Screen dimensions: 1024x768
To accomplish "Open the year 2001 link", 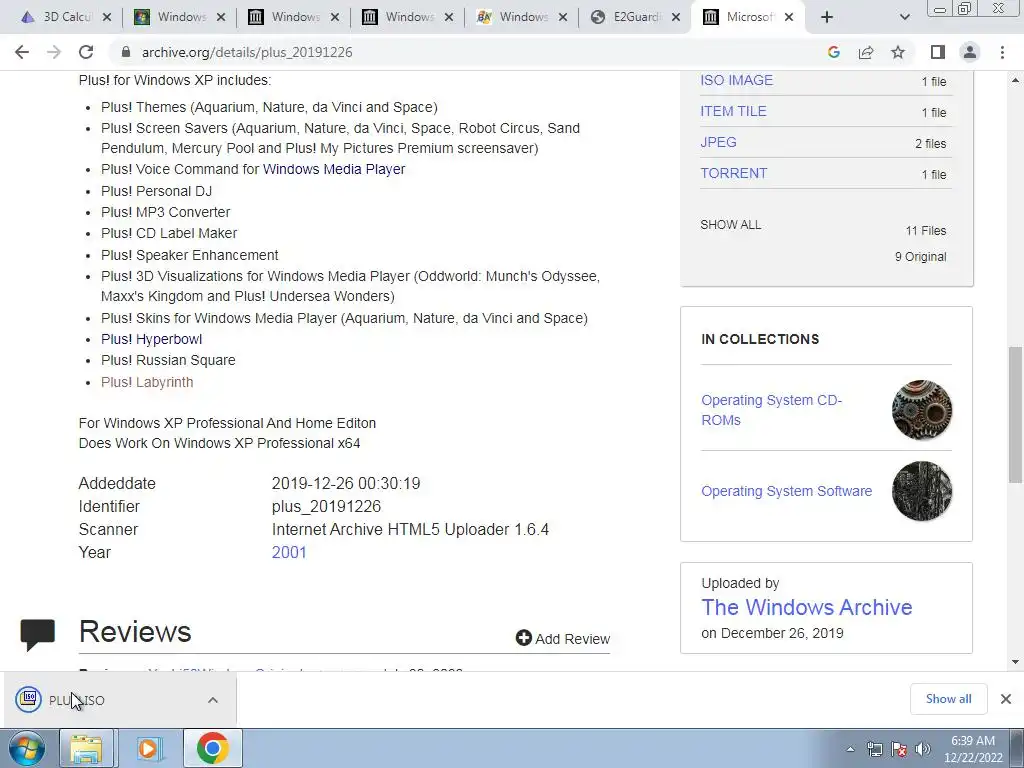I will pos(289,552).
